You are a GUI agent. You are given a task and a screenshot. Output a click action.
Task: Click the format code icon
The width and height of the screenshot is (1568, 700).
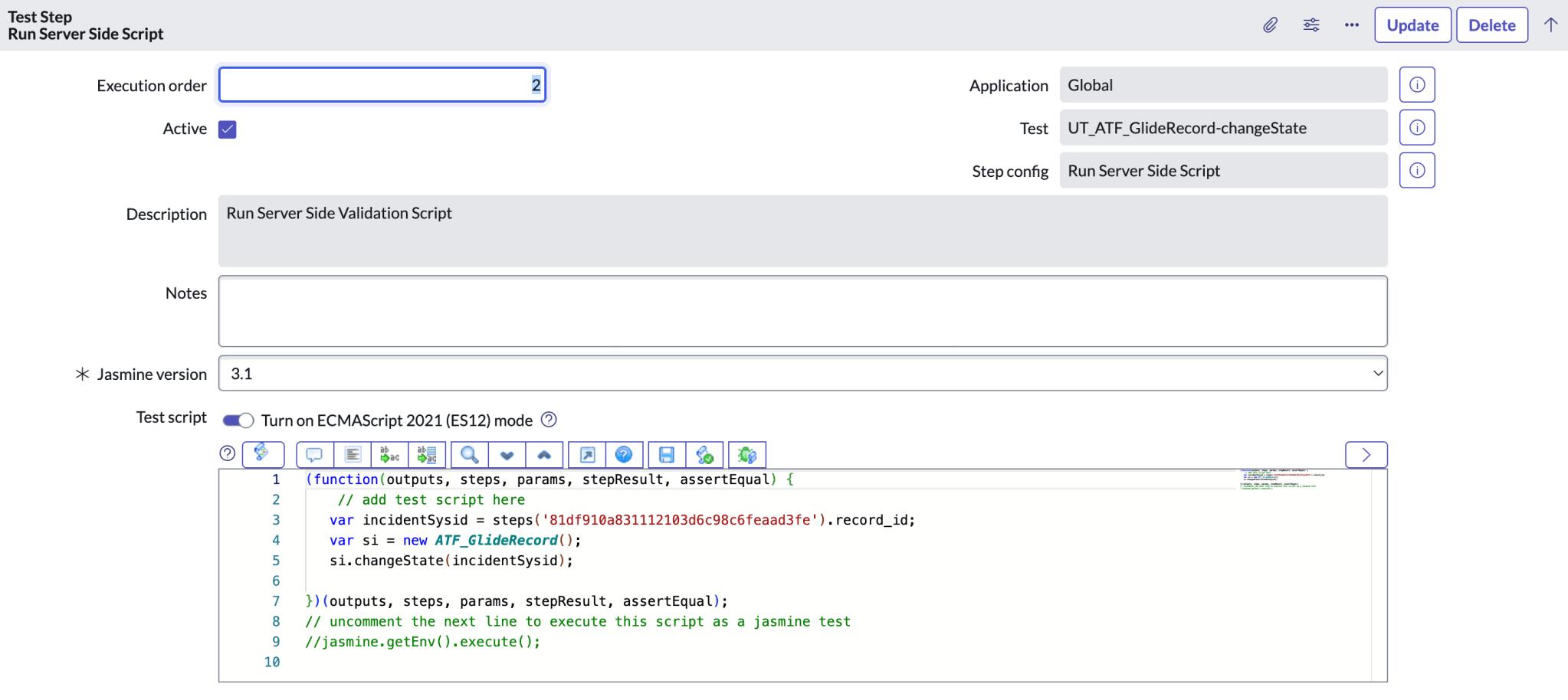(x=353, y=455)
